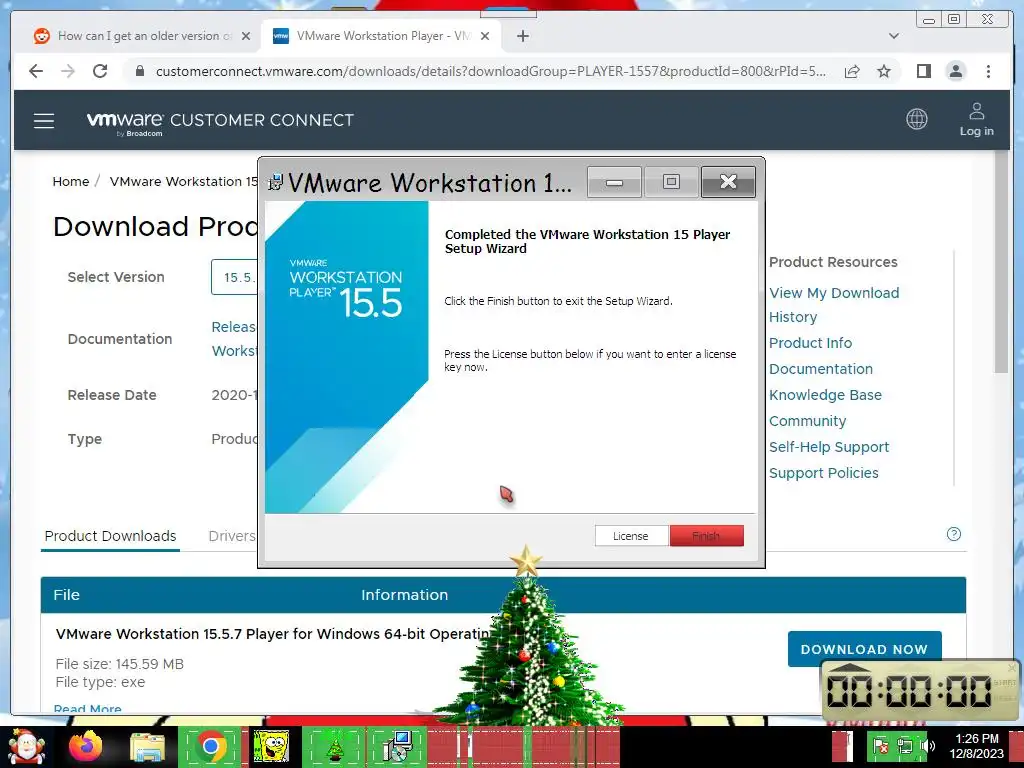Viewport: 1024px width, 768px height.
Task: Open the Chrome profile avatar
Action: coord(955,71)
